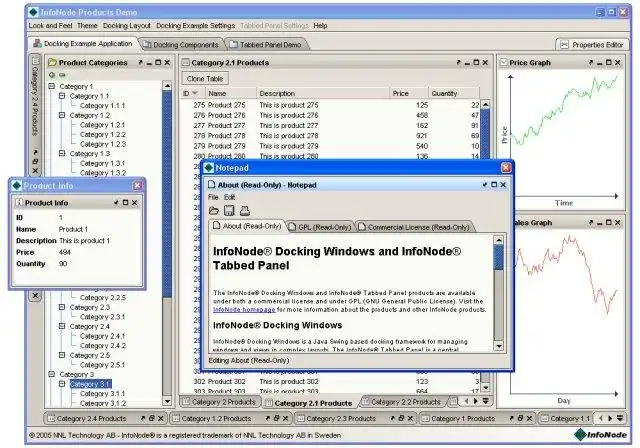640x448 pixels.
Task: Select the Category 2.4.1 tree item
Action: 102,336
